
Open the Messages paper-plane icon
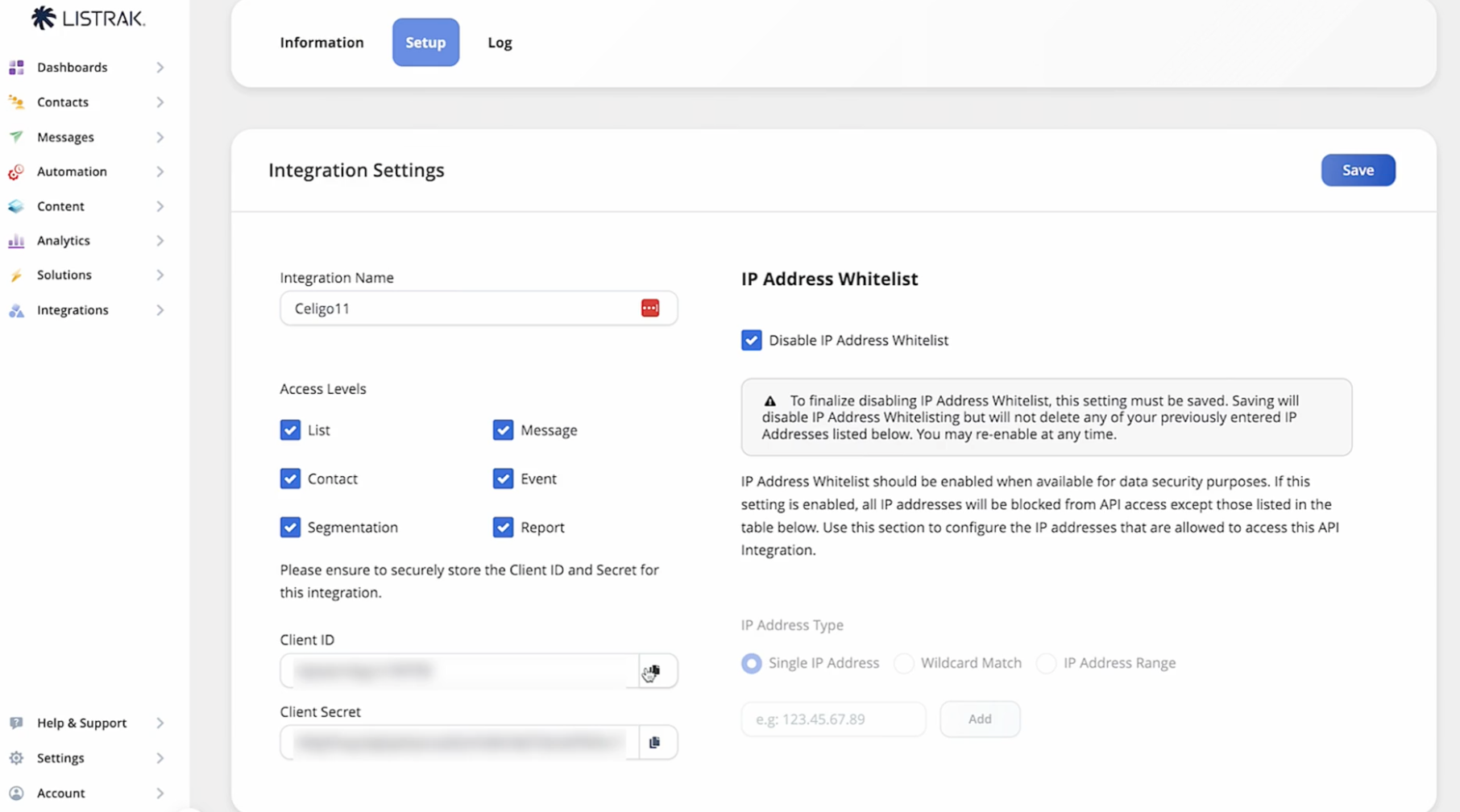point(16,137)
